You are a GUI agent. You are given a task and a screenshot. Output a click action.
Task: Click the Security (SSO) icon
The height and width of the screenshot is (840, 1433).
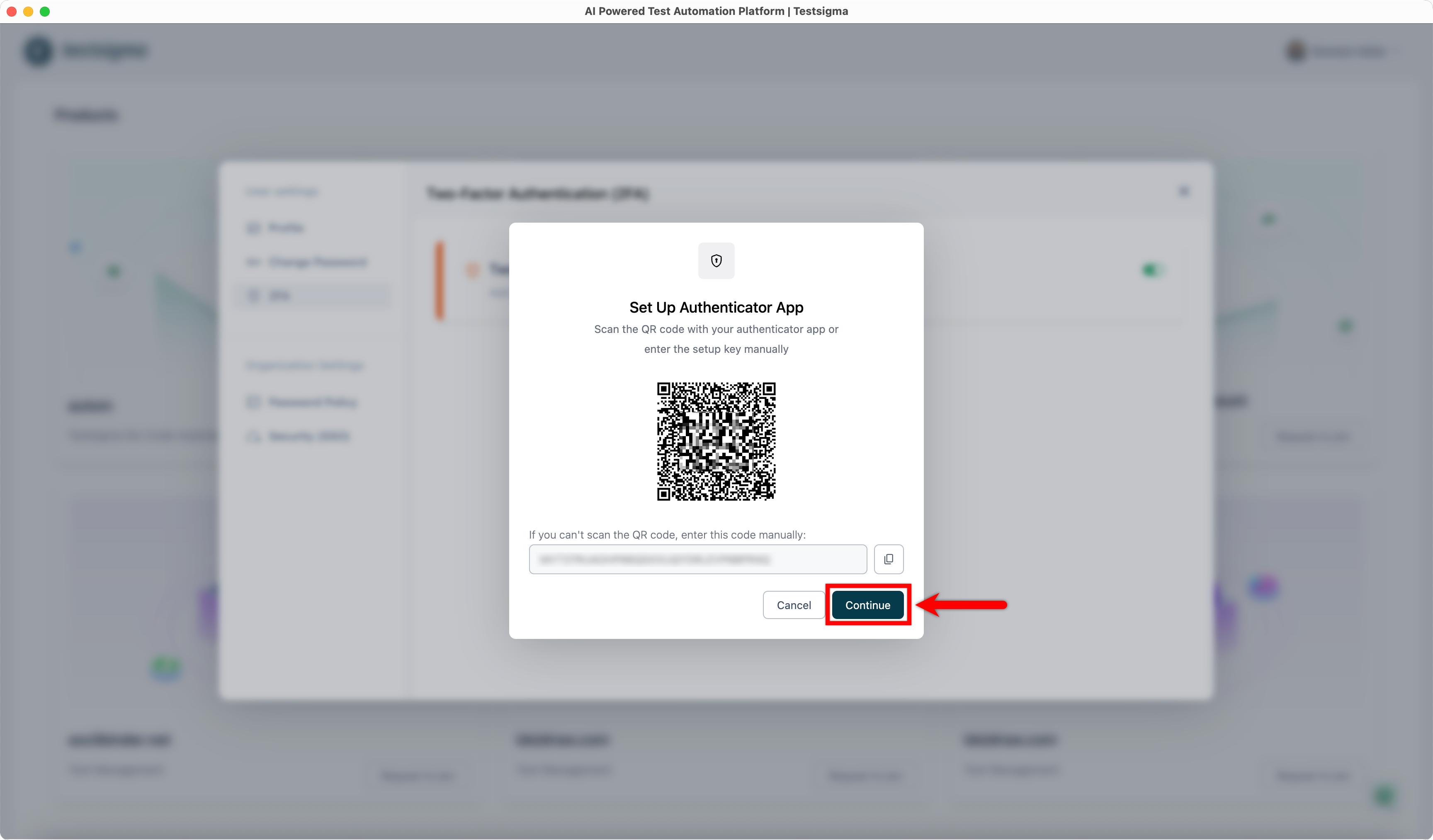click(254, 436)
